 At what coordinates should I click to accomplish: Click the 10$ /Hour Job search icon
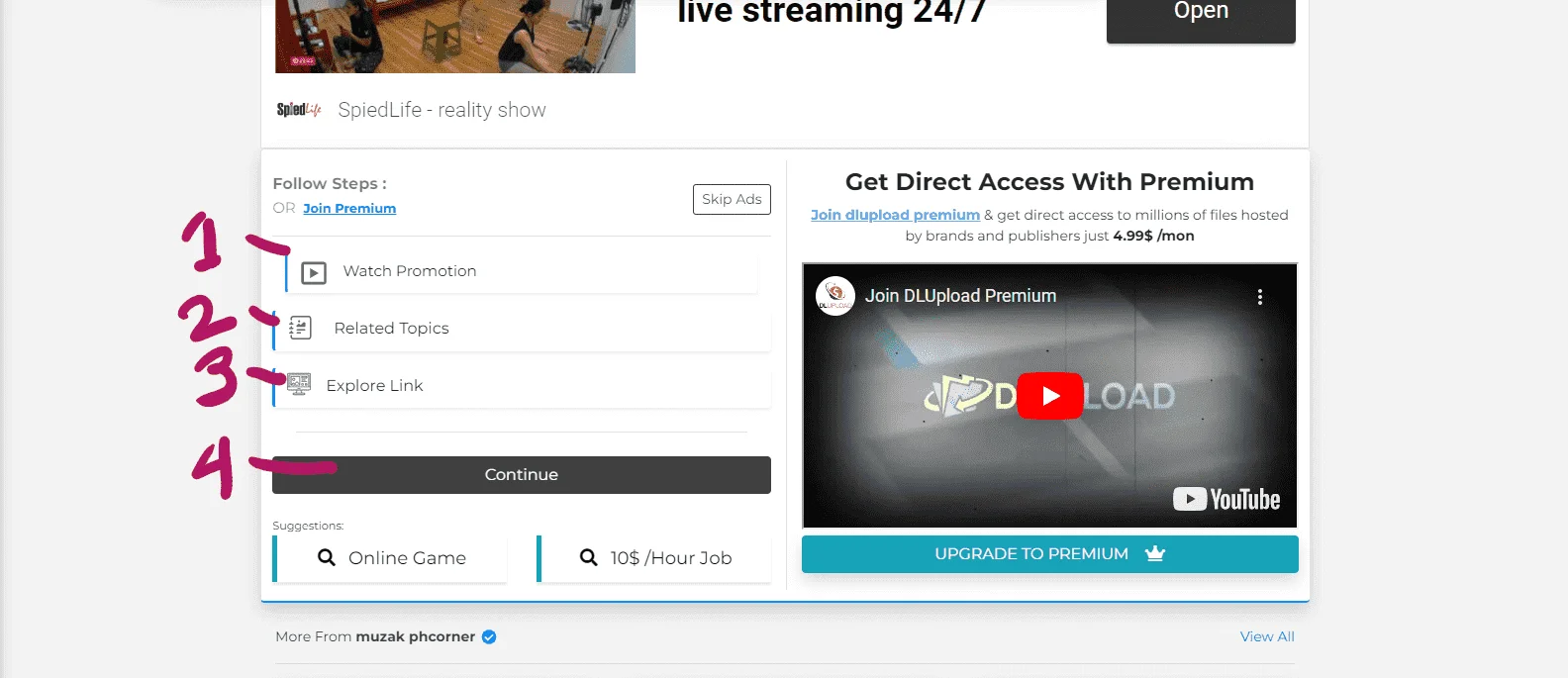589,558
